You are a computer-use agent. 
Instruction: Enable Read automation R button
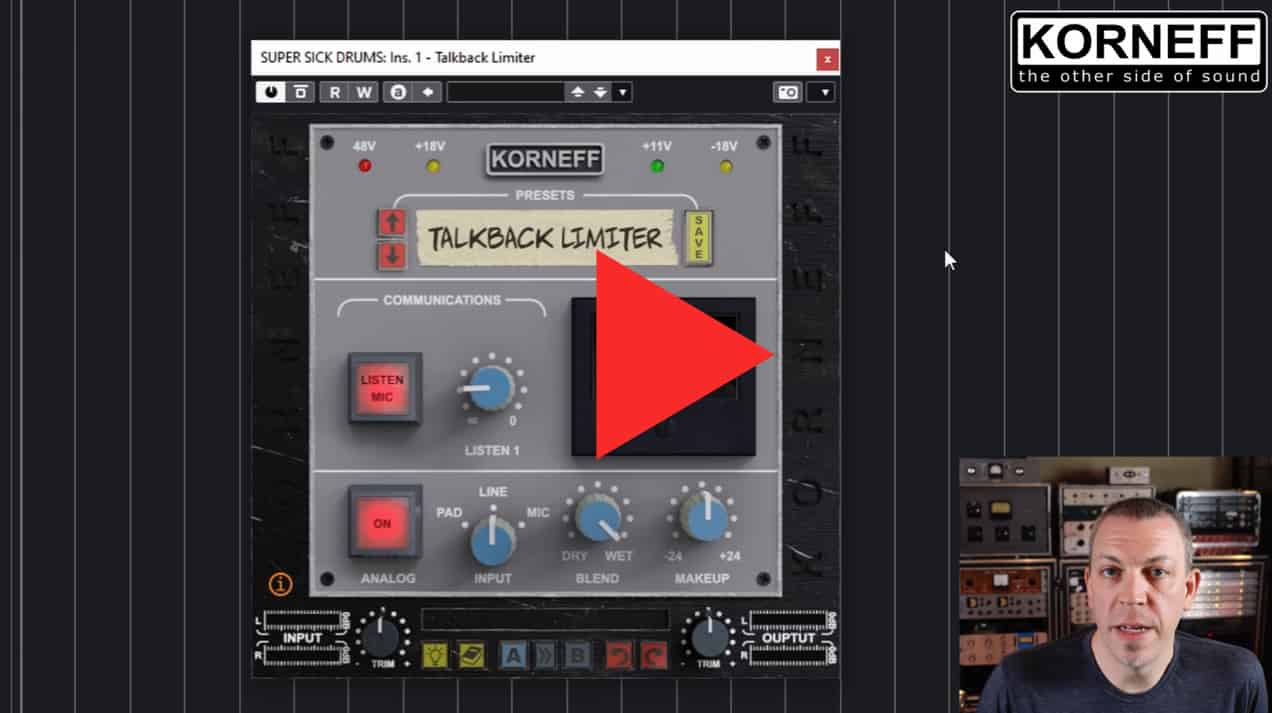pyautogui.click(x=335, y=92)
